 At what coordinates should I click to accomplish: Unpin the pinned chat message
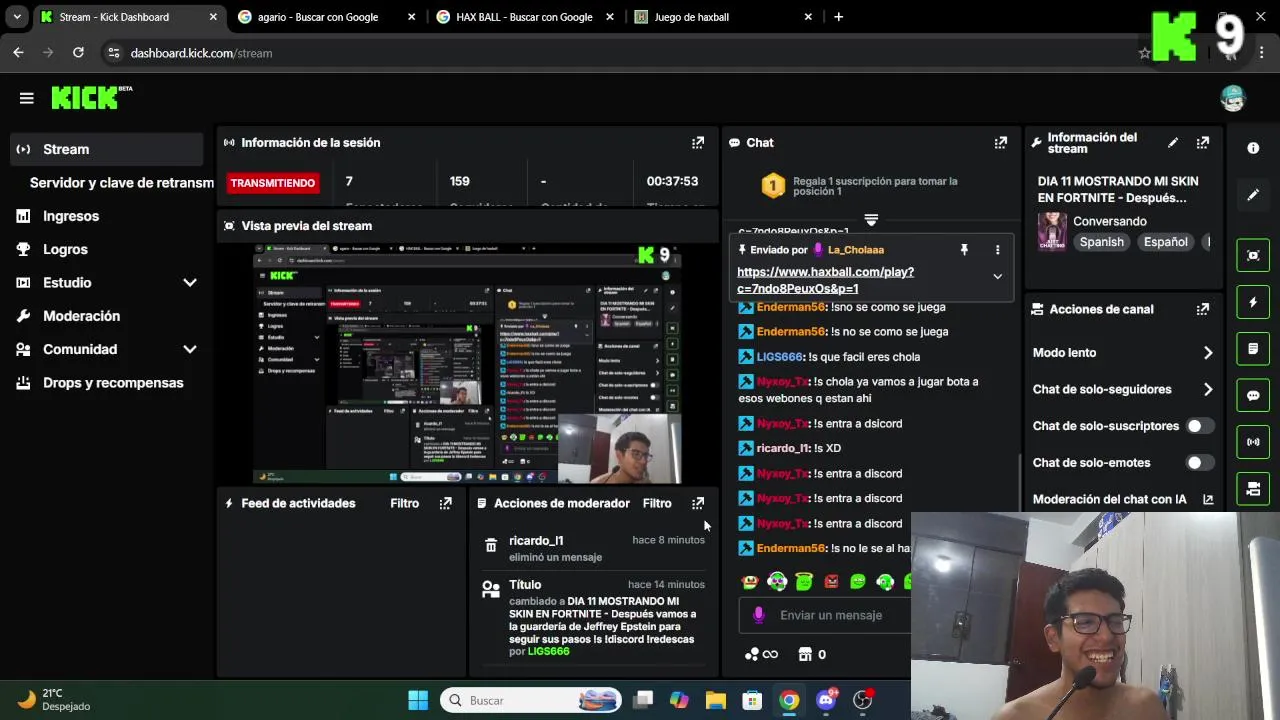(964, 250)
